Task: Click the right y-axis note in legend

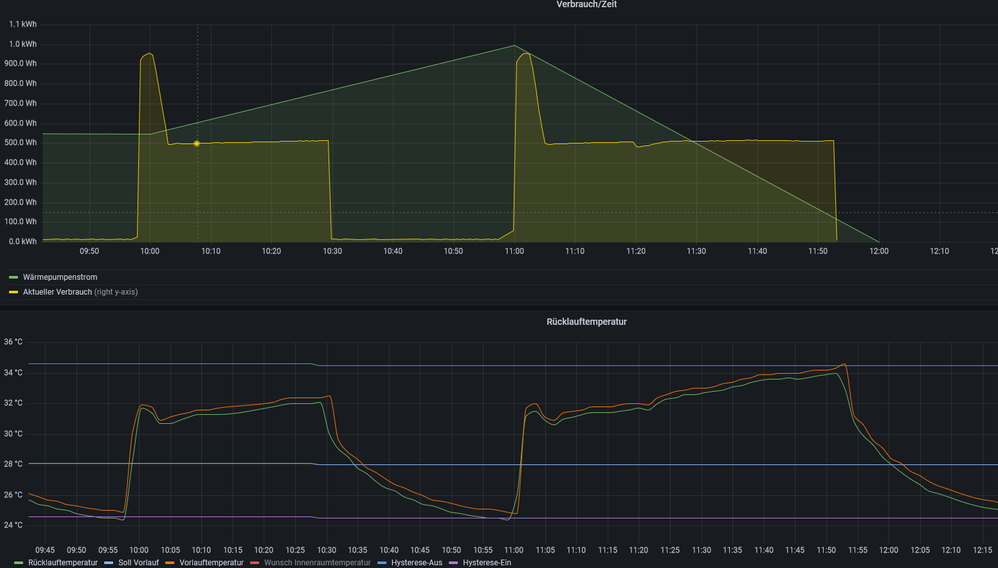Action: (116, 292)
